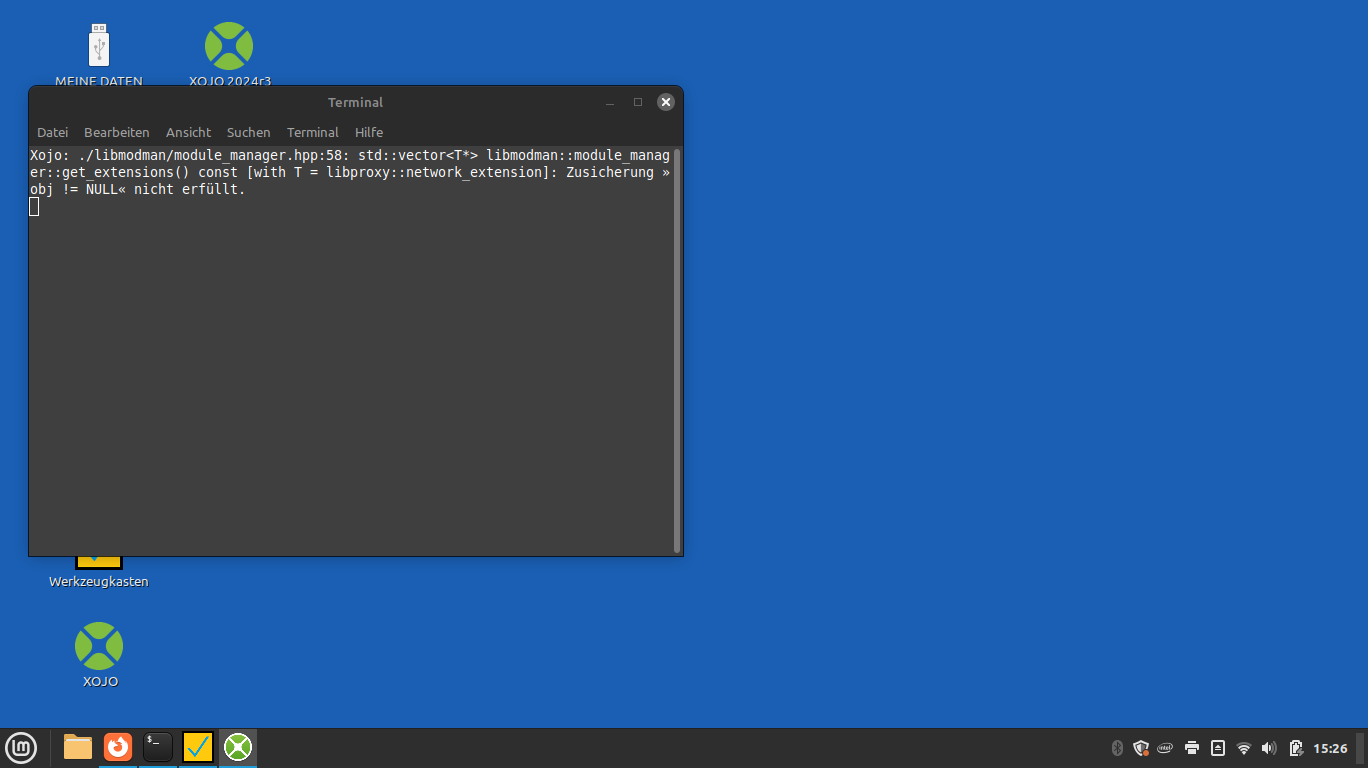Click the Terminal vertical scrollbar
Screen dimensions: 1368x768
[x=677, y=350]
